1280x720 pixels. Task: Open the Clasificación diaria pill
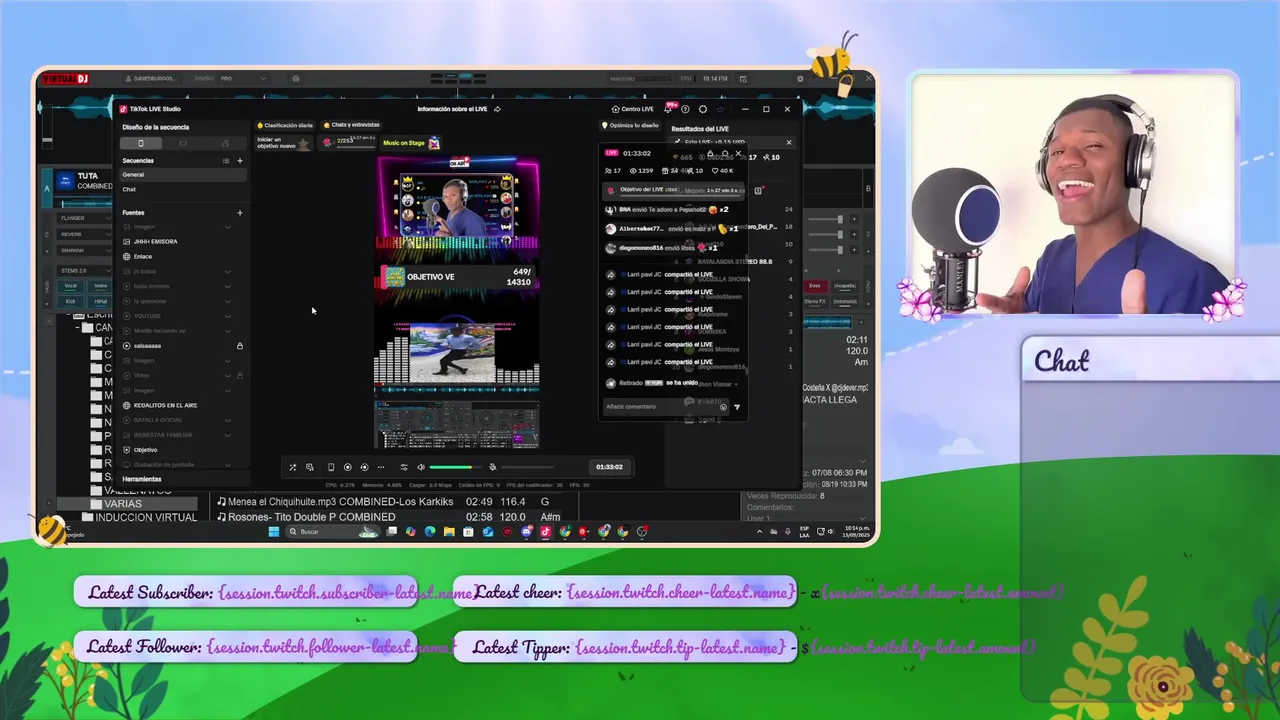[x=285, y=125]
